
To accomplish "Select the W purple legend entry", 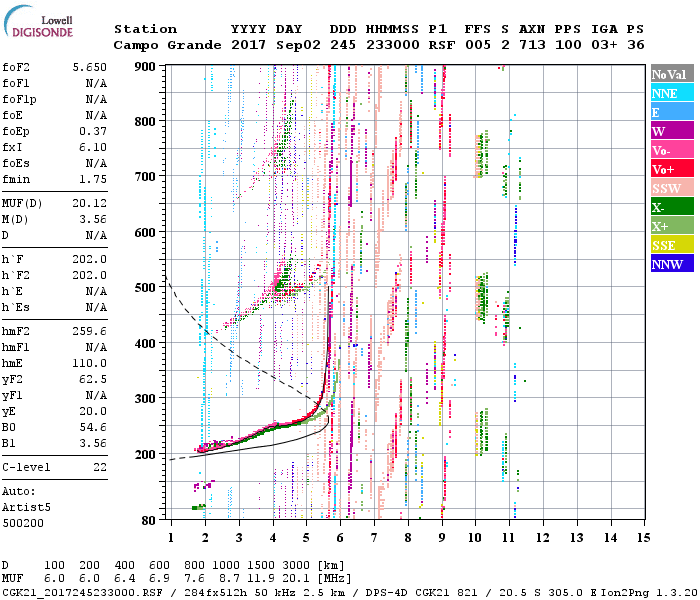I will (670, 132).
